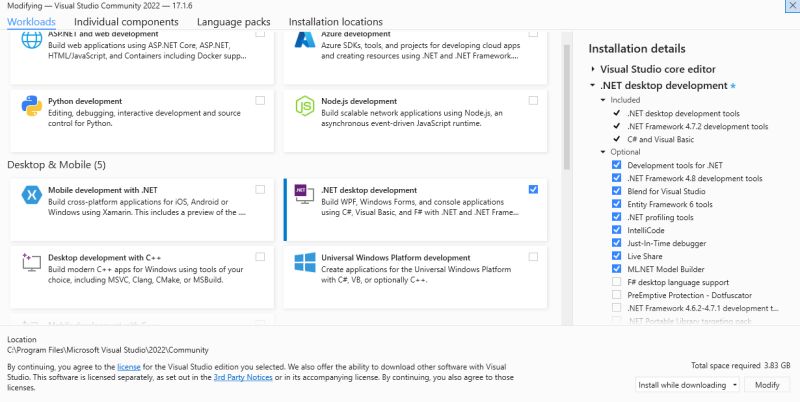Uncheck Development tools for .NET option

(616, 165)
